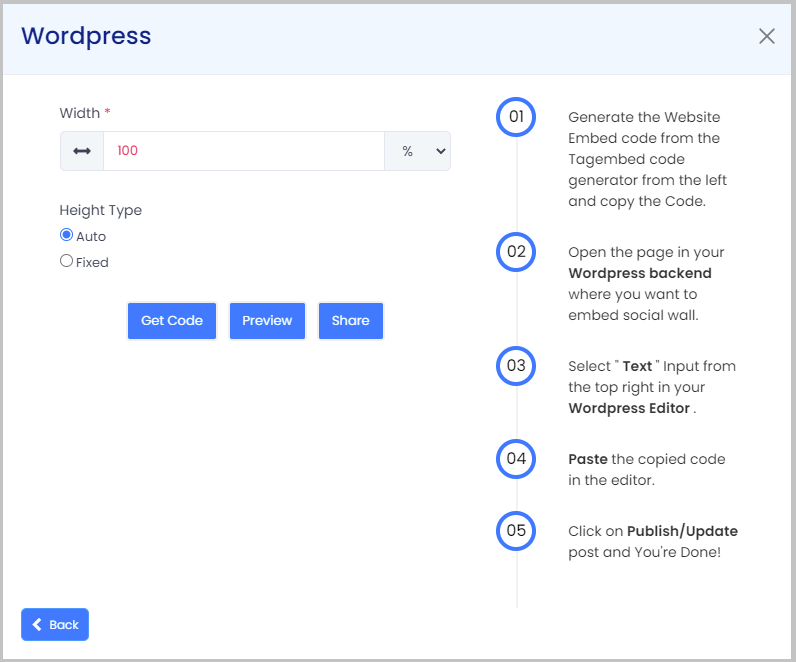Image resolution: width=796 pixels, height=662 pixels.
Task: Open the width unit percent dropdown
Action: point(417,151)
